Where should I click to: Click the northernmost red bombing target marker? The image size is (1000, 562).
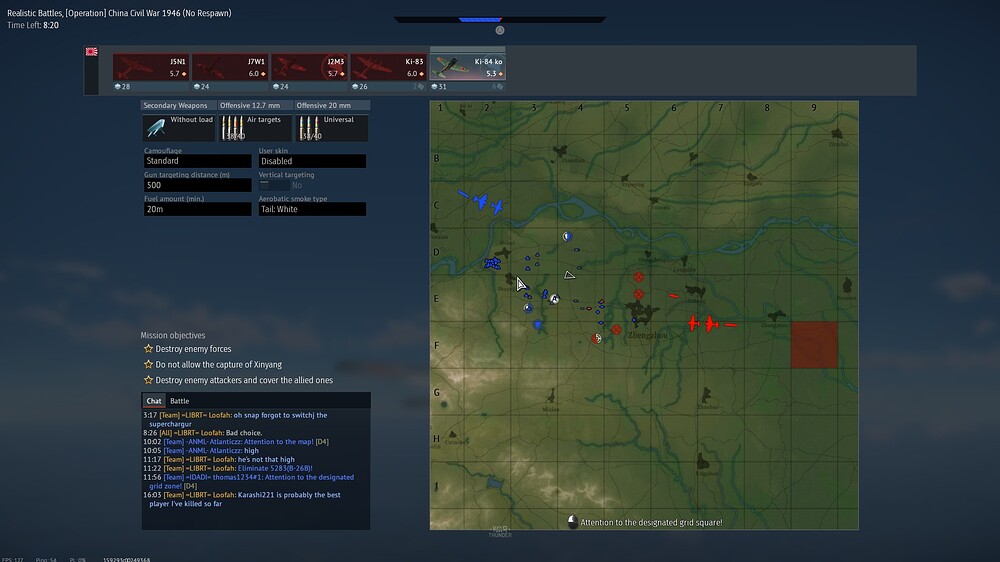pos(638,276)
